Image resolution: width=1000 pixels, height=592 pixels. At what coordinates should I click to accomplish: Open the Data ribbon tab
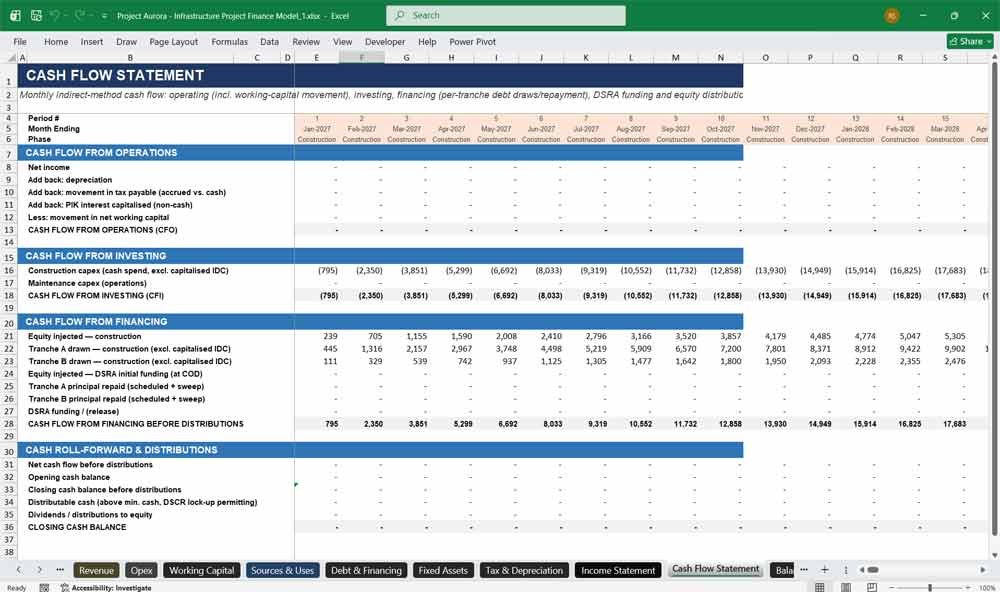269,41
